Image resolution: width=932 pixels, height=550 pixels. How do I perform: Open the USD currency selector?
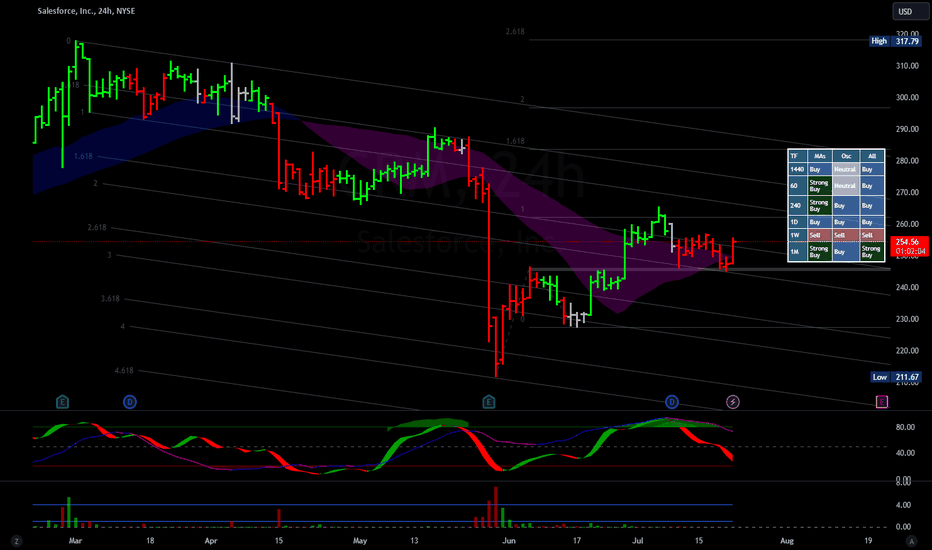(x=910, y=11)
